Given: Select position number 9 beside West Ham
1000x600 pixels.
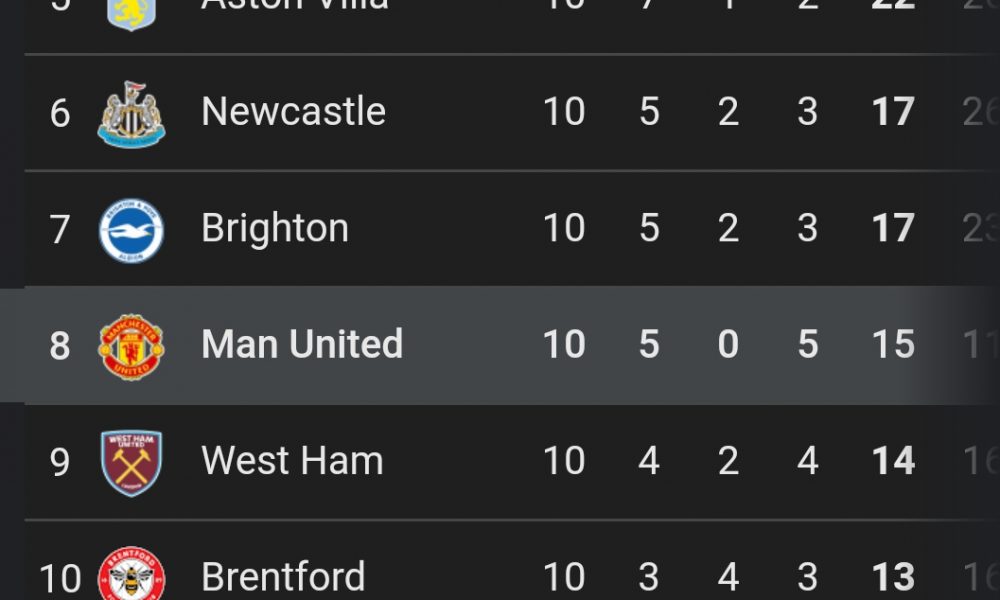Looking at the screenshot, I should [60, 462].
